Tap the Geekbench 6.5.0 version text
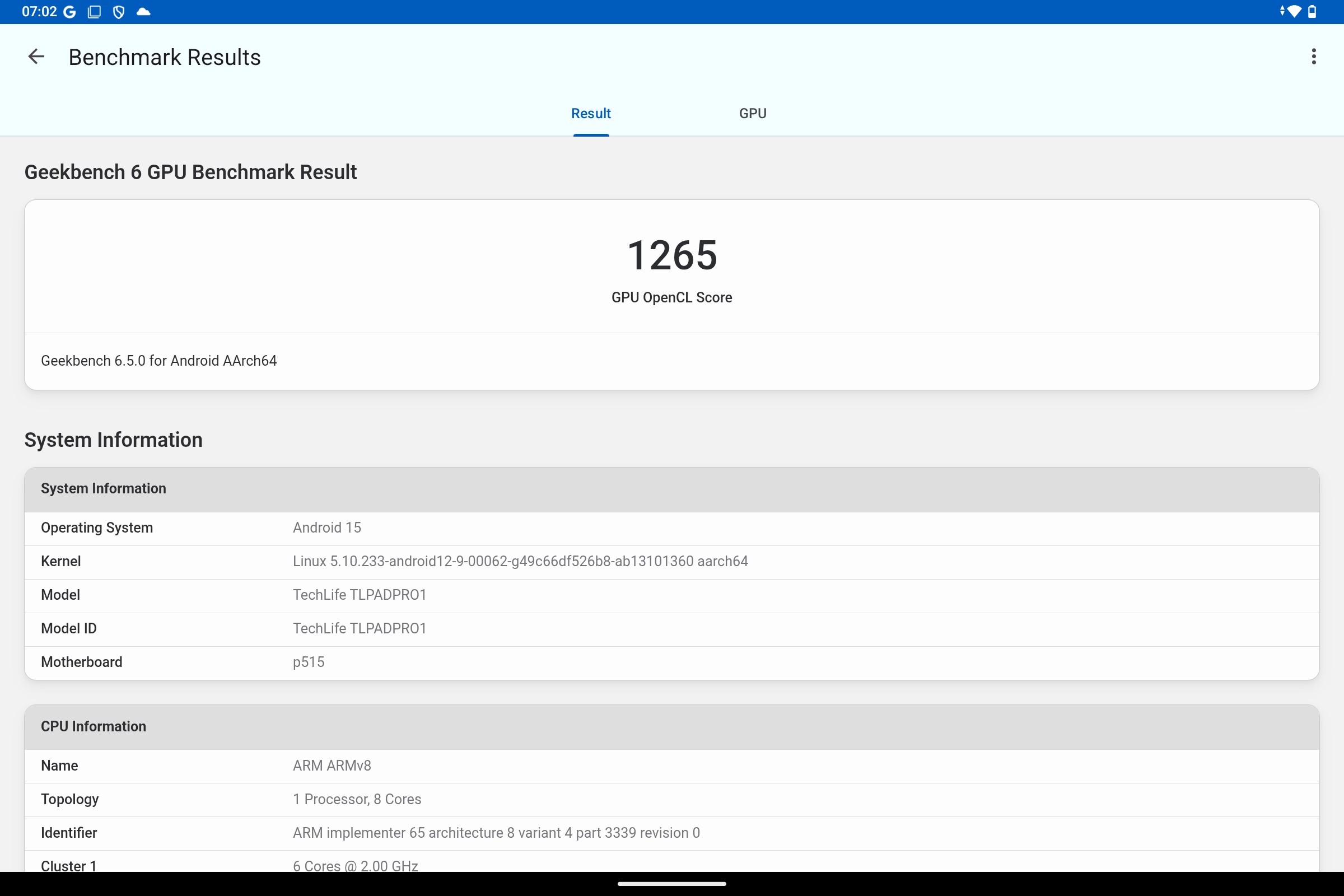Screen dimensions: 1344x896 [x=159, y=361]
